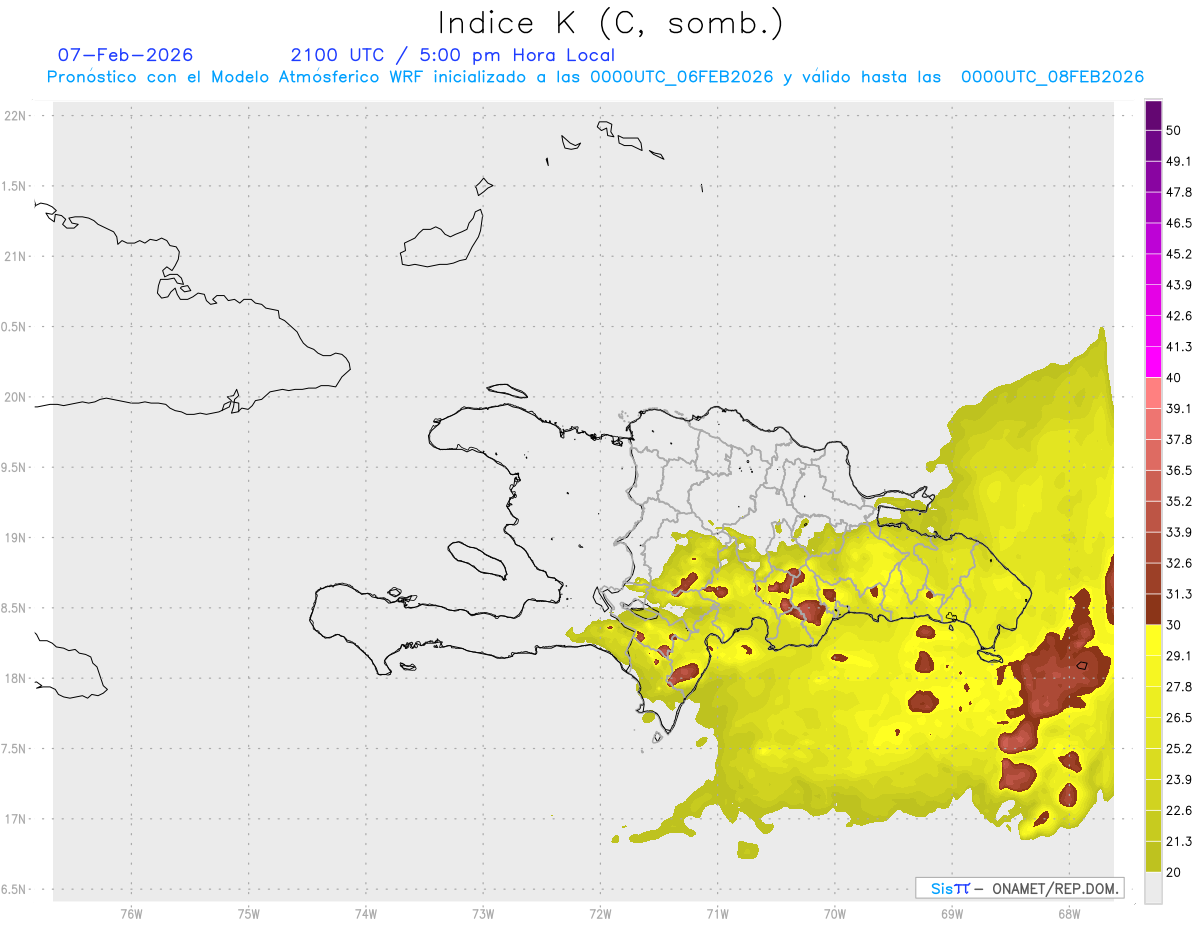Click the colorbar label "33.9"

[1179, 532]
